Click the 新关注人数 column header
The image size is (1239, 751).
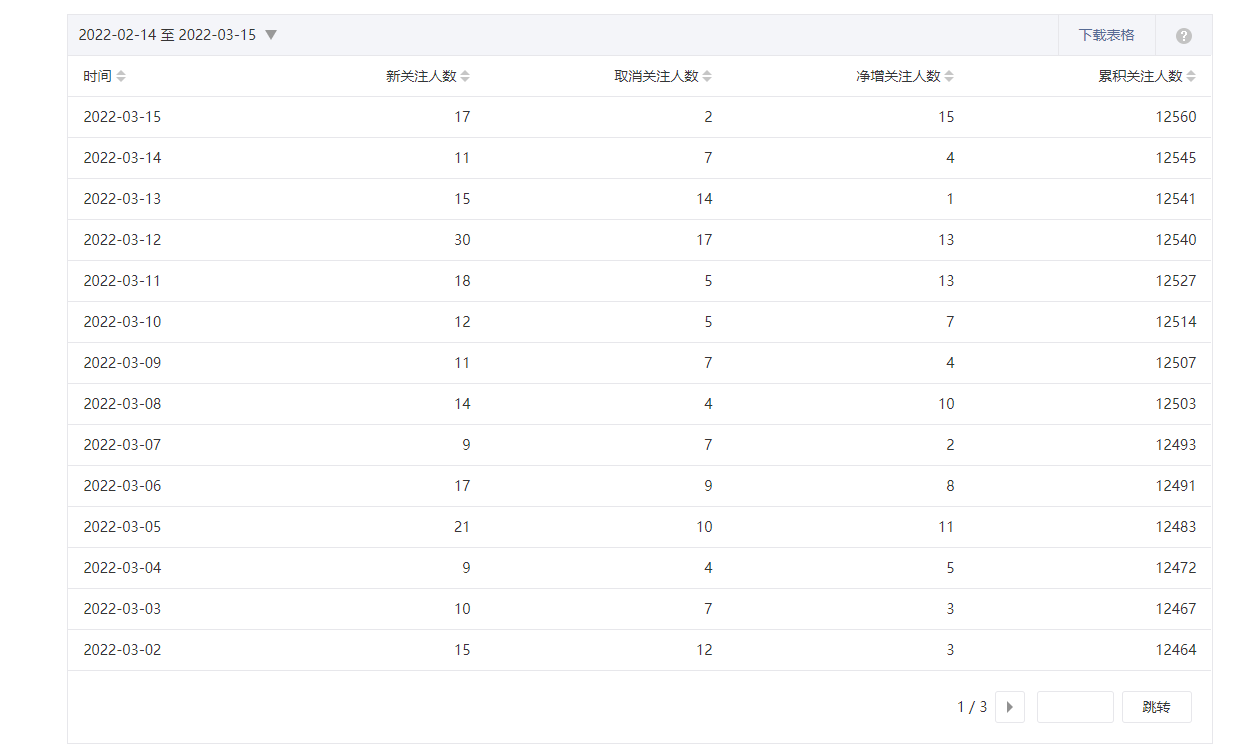421,76
